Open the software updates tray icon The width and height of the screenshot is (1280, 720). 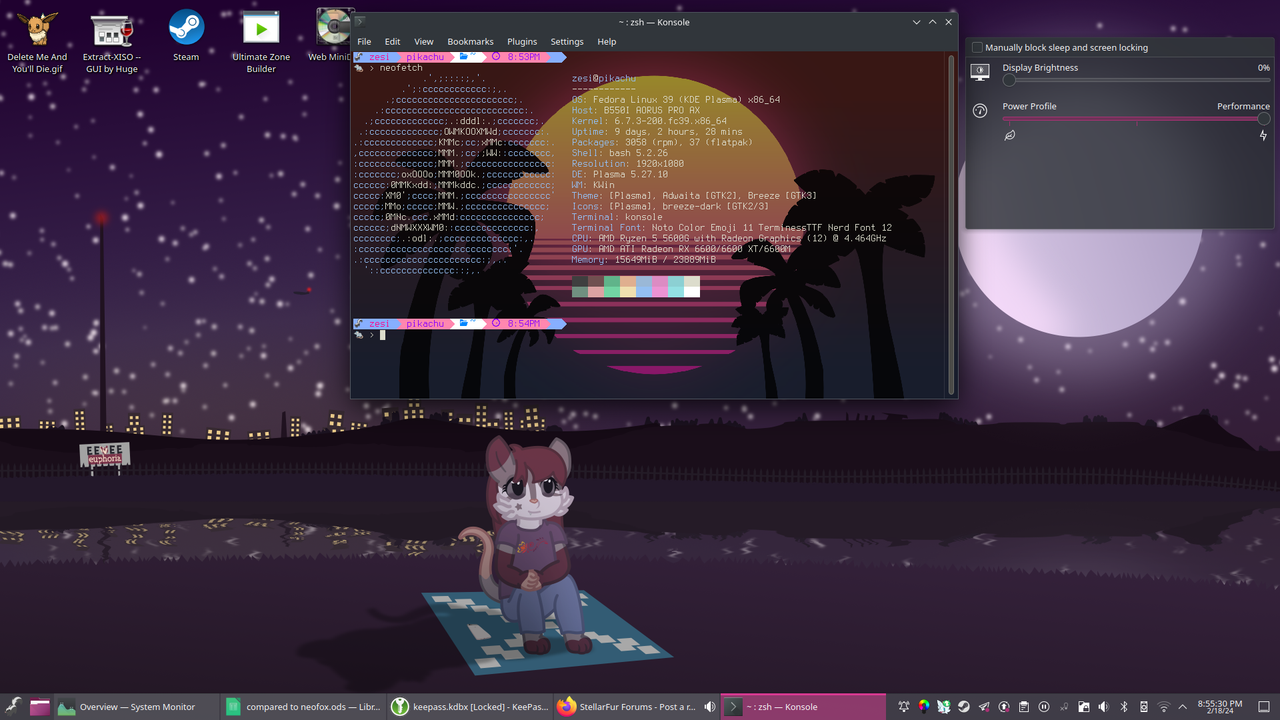point(1003,707)
